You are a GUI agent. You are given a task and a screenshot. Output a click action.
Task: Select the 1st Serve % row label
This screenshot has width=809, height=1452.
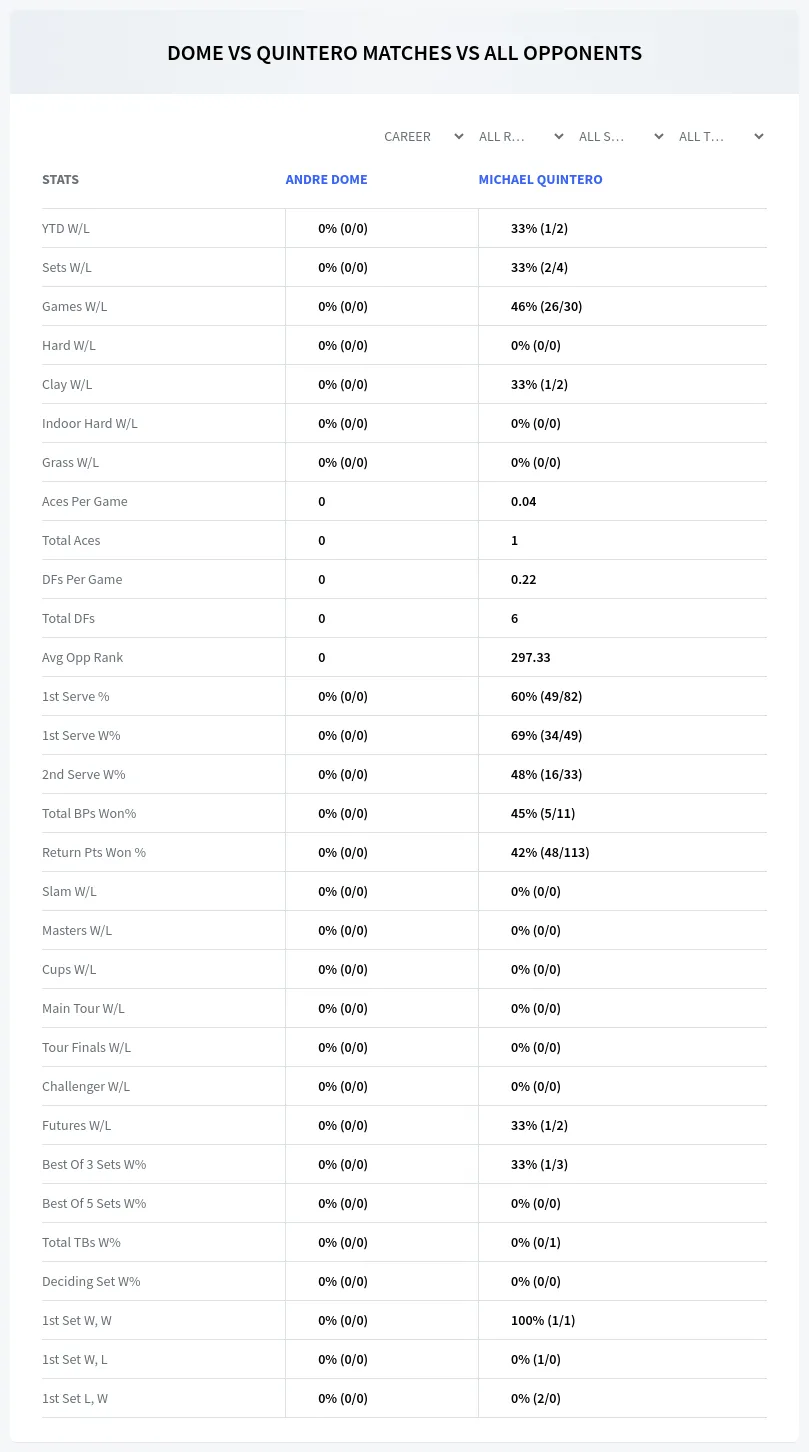coord(76,697)
